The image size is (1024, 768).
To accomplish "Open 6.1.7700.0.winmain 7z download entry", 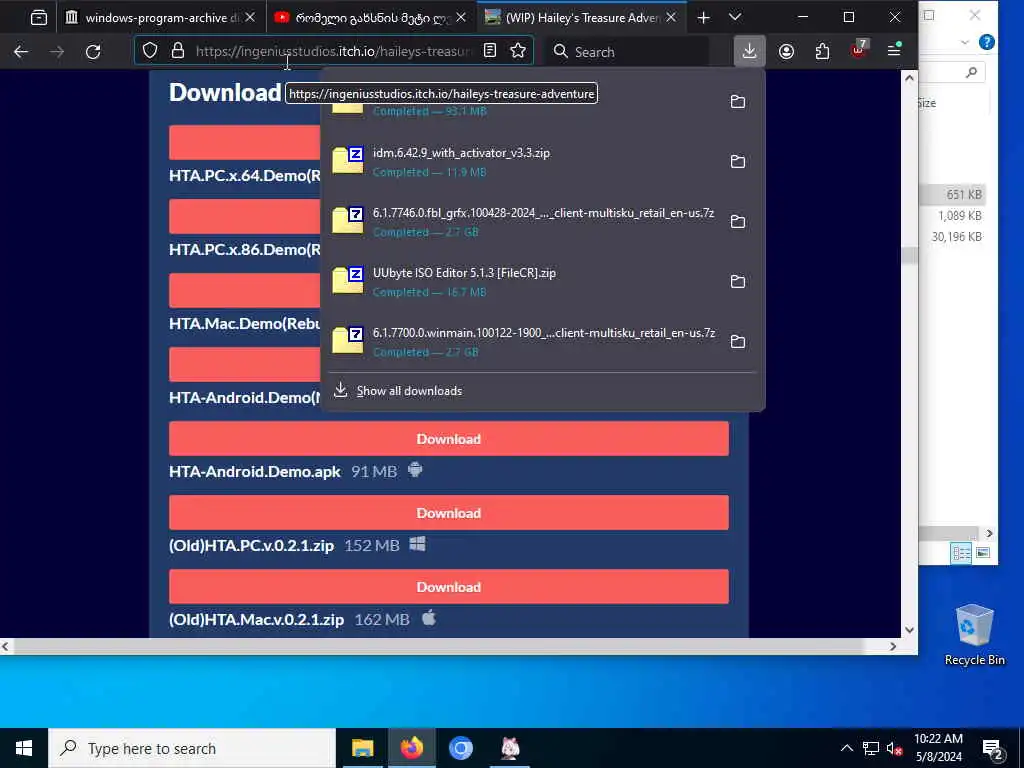I will (x=522, y=342).
